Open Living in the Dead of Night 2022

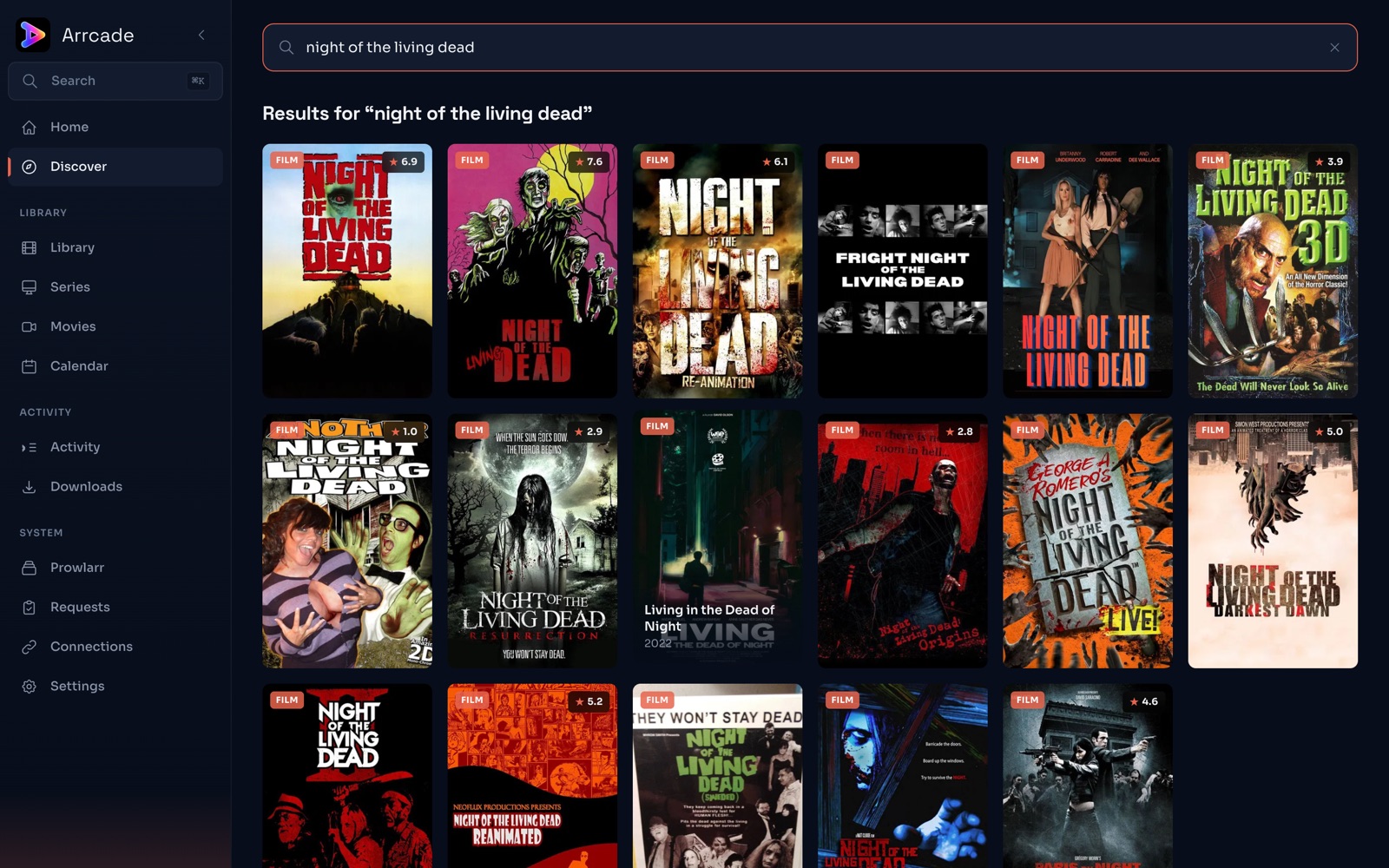pos(717,536)
